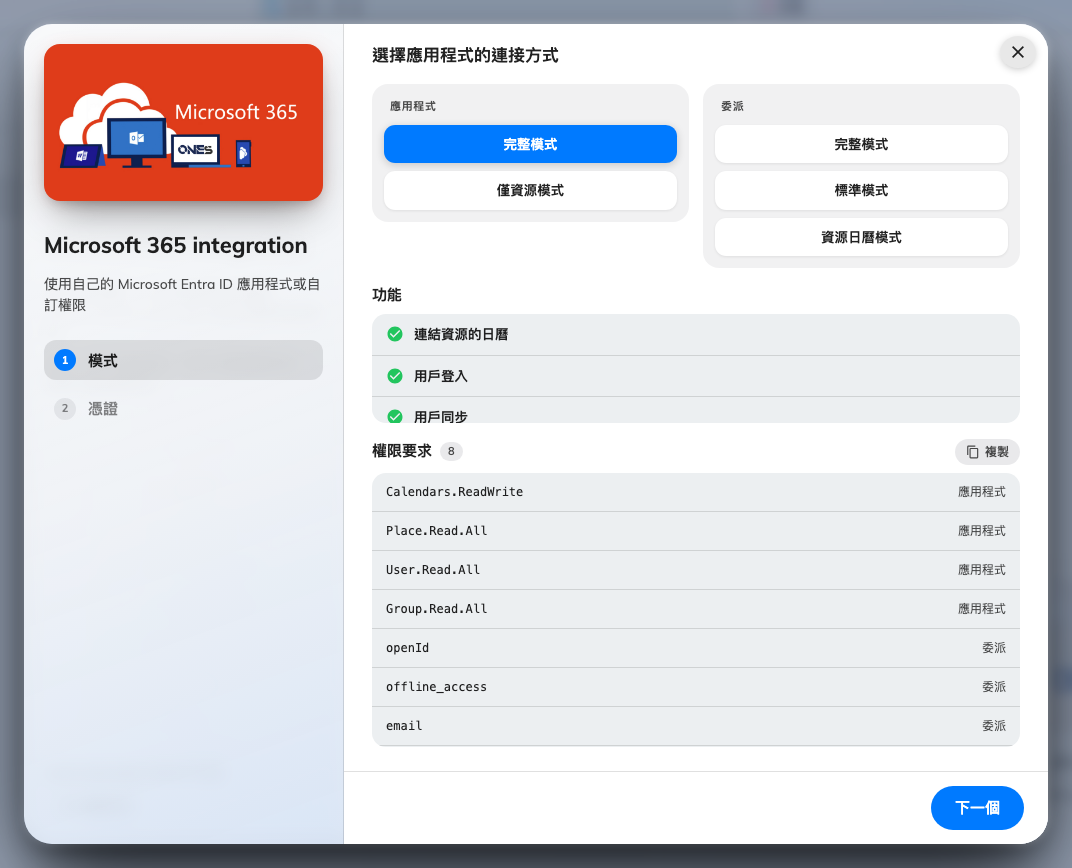Click the 委派 group label

tap(732, 106)
